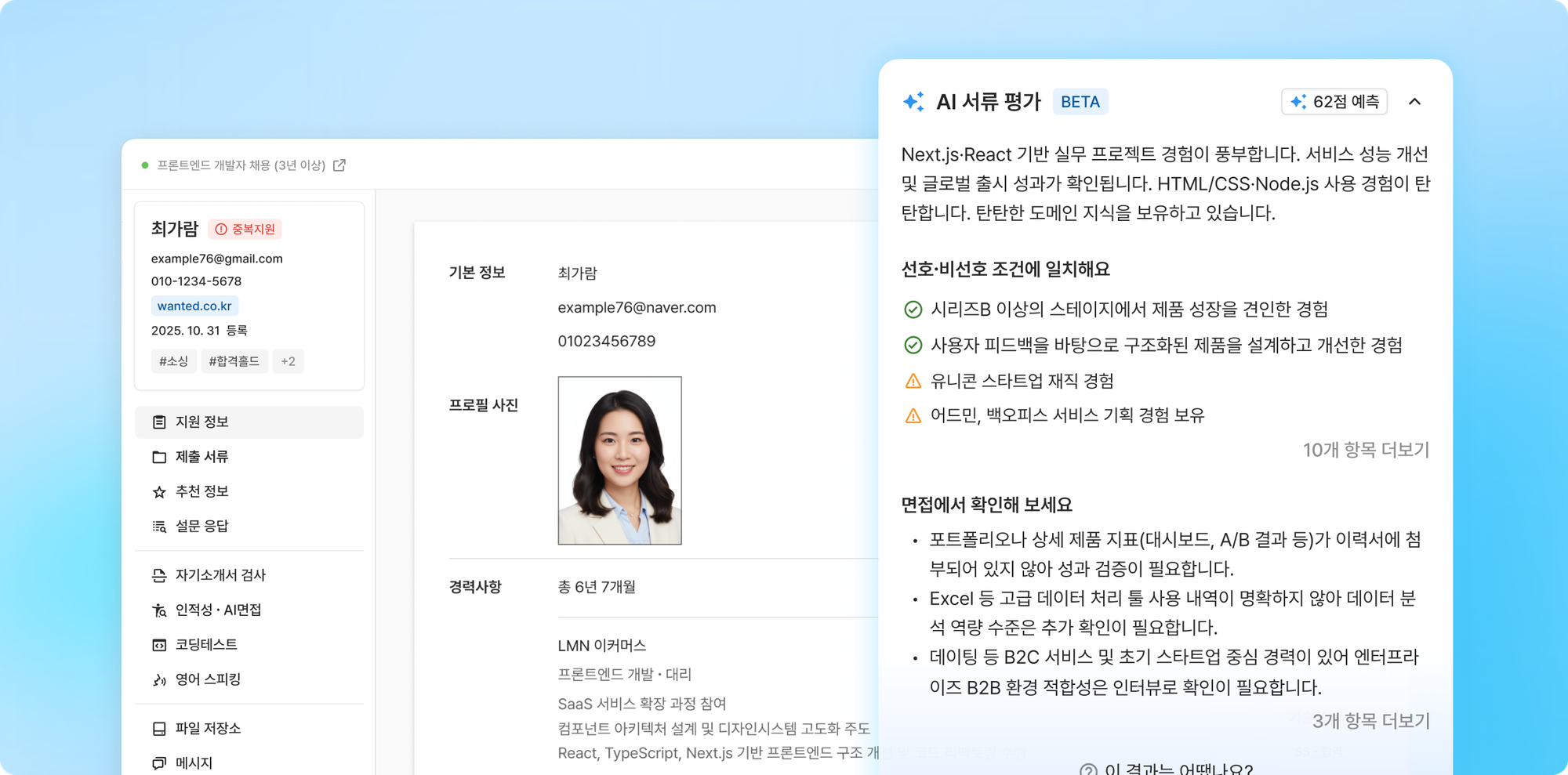1568x775 pixels.
Task: Click the LMN 이커머스 company entry
Action: point(602,646)
